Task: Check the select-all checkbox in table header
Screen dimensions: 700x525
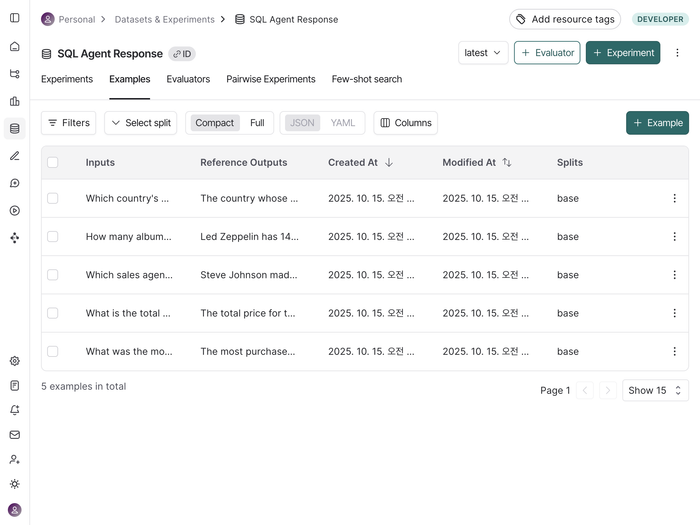Action: coord(53,162)
